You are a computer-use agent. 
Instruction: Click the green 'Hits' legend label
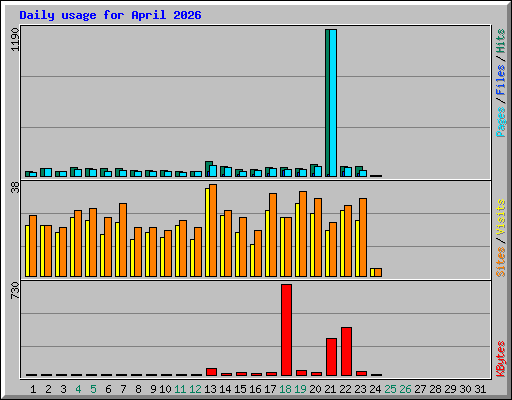tap(501, 41)
